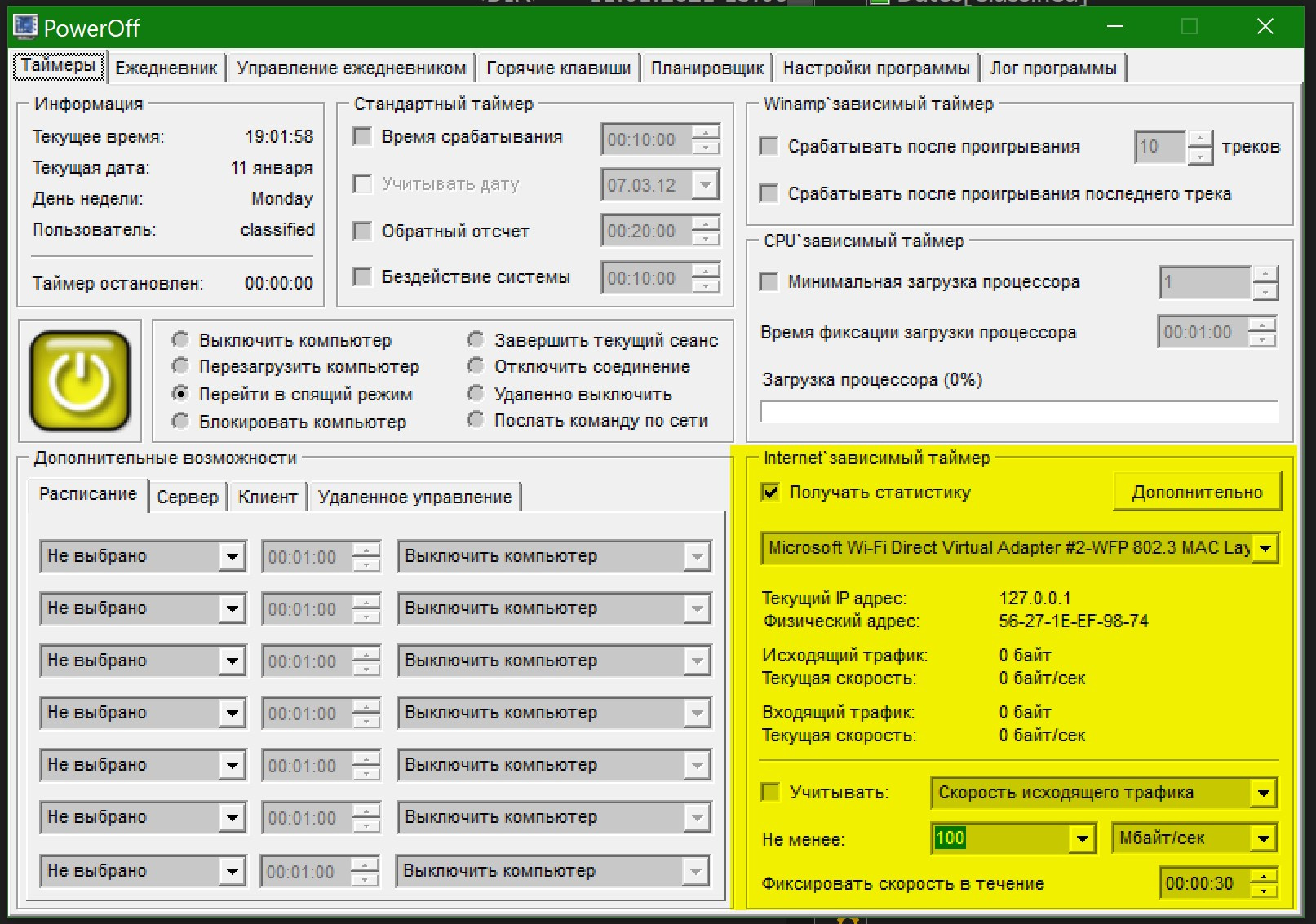
Task: Open the 07.03.12 date dropdown
Action: (x=705, y=185)
